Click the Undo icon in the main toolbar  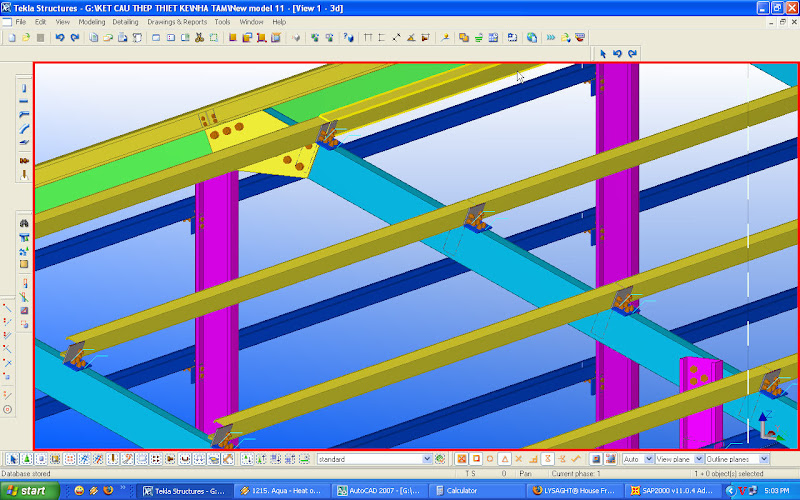[x=59, y=38]
